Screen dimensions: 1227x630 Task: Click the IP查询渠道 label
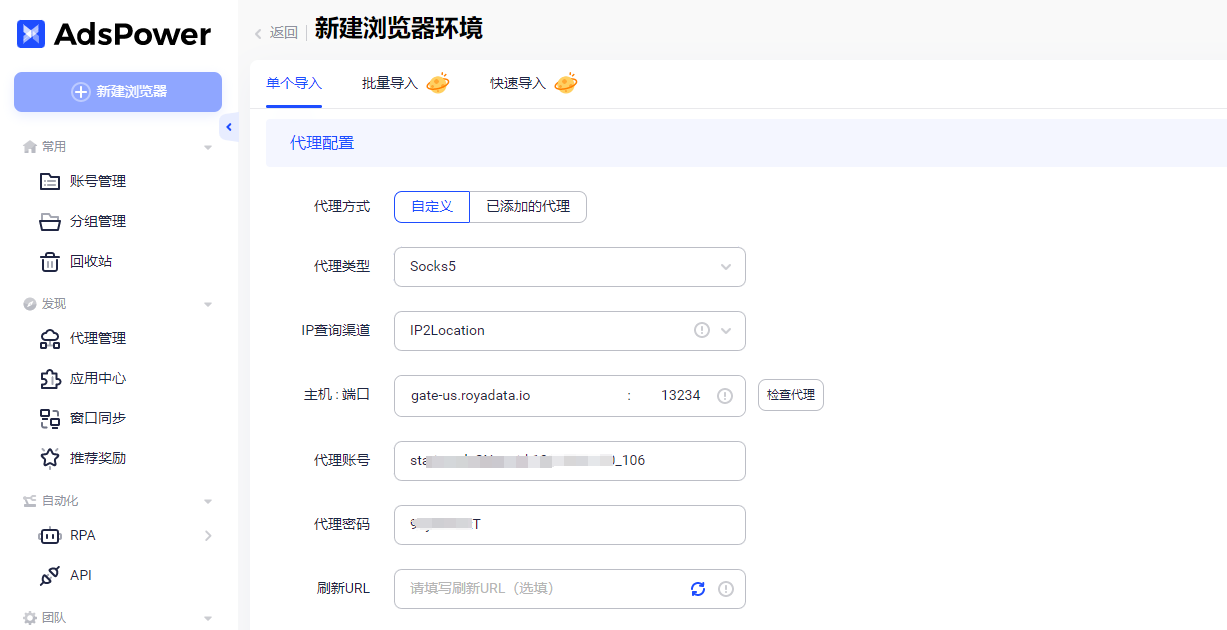tap(336, 331)
